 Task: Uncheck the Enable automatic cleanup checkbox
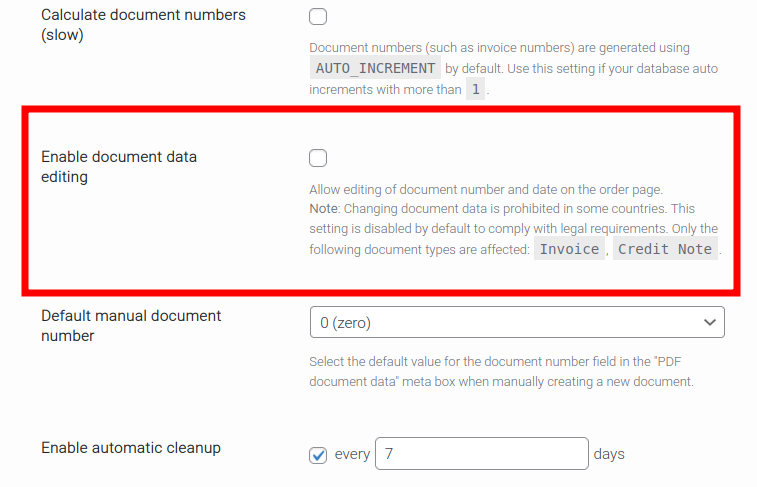318,455
